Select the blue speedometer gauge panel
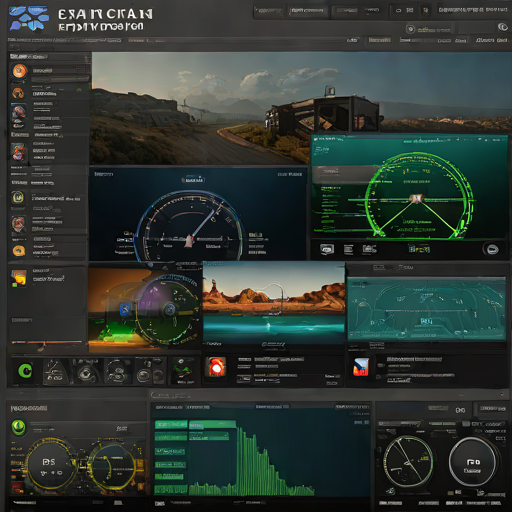The image size is (512, 512). tap(198, 214)
